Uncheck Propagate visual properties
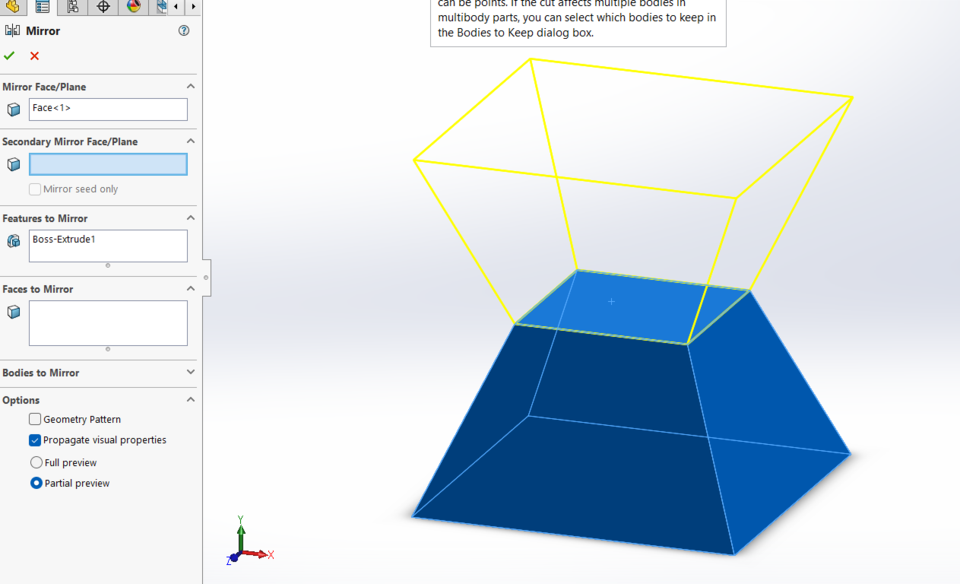 click(34, 440)
